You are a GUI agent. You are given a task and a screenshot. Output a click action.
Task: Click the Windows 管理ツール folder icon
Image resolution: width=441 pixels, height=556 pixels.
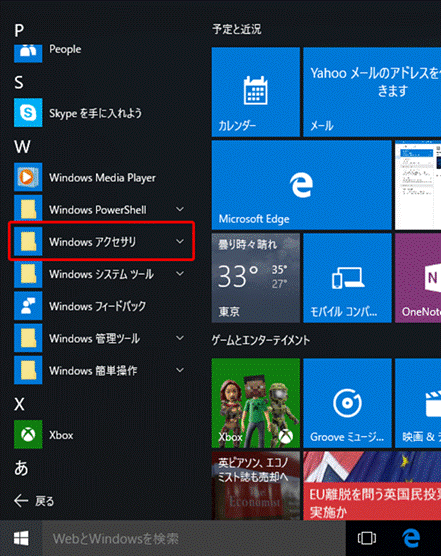point(28,338)
